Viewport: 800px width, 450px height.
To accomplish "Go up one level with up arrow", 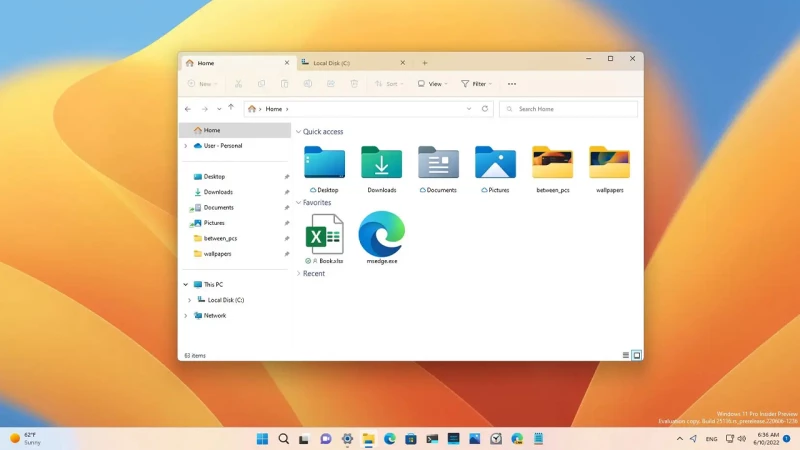I will pyautogui.click(x=231, y=108).
